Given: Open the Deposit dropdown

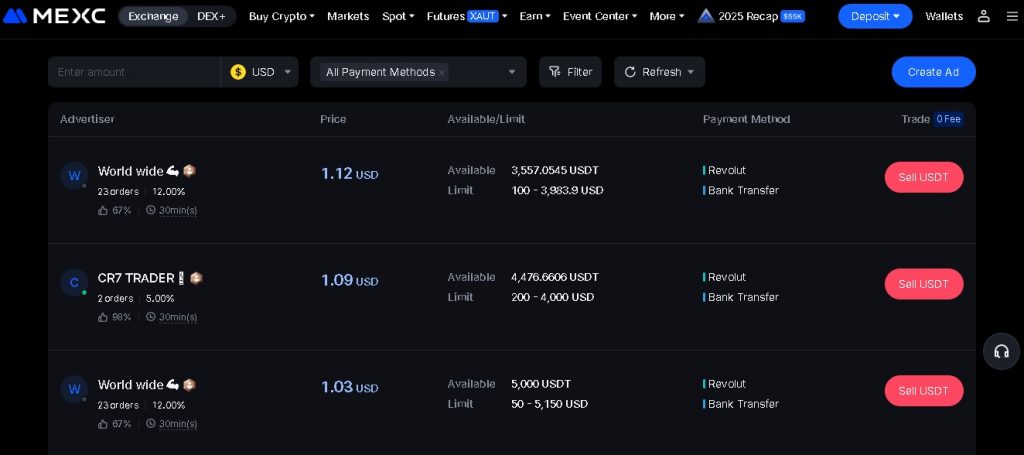Looking at the screenshot, I should pos(875,16).
